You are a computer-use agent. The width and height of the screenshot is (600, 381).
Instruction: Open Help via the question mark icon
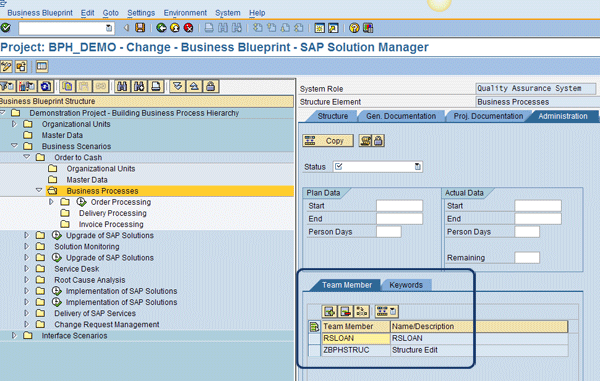pos(354,28)
